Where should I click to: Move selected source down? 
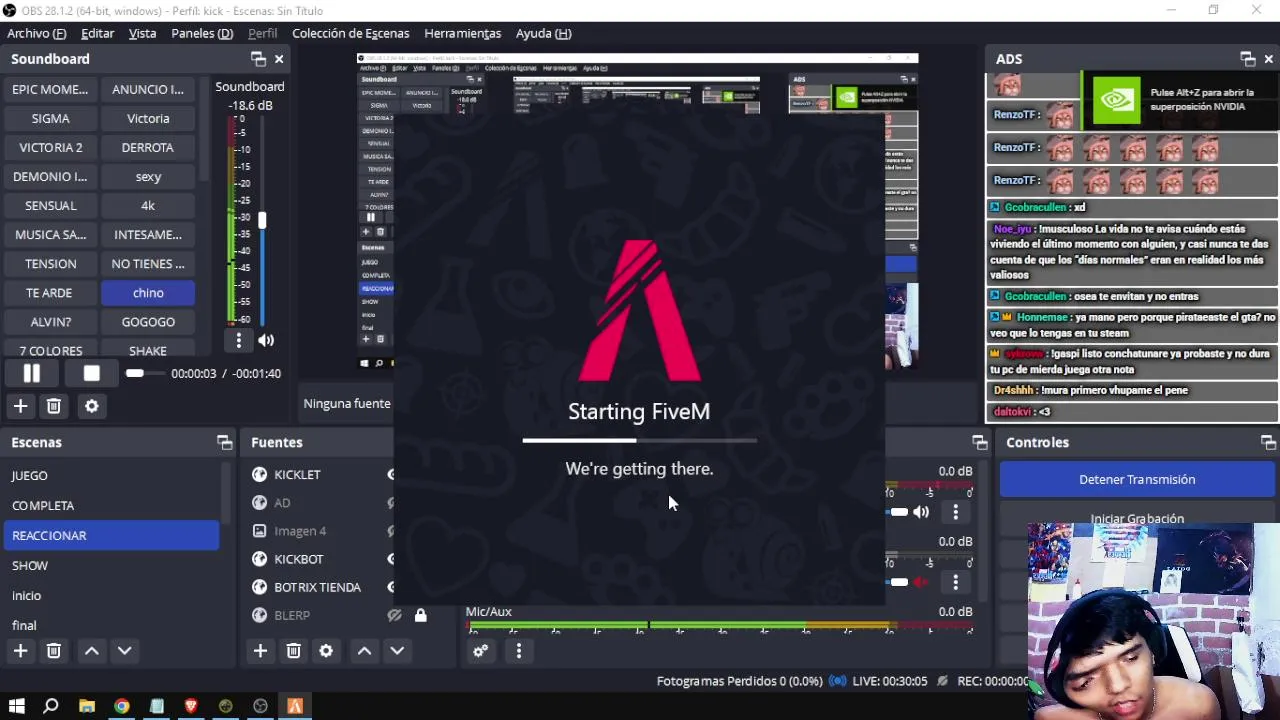click(x=397, y=651)
